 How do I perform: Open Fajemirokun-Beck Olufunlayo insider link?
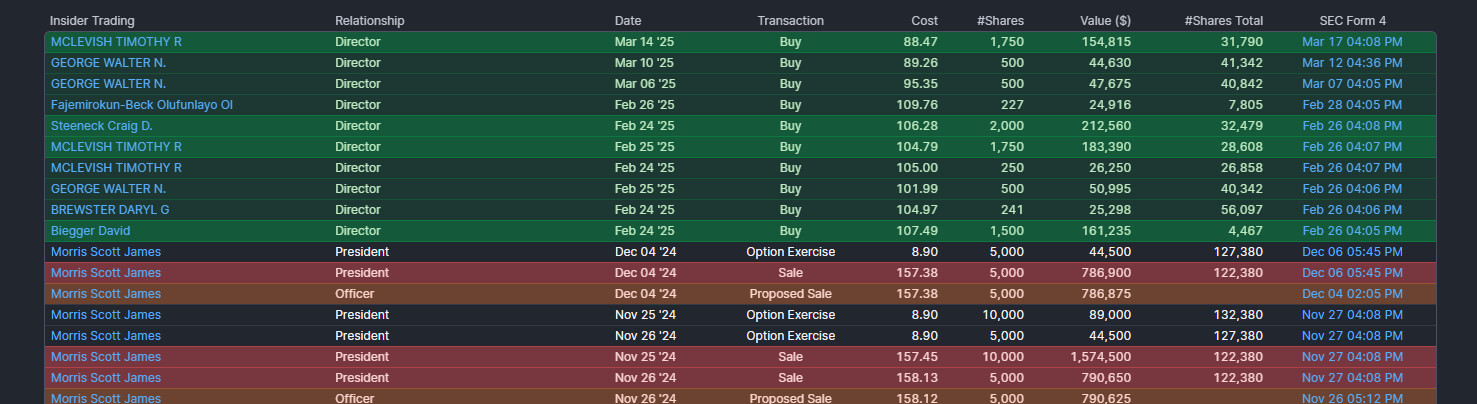pyautogui.click(x=142, y=105)
